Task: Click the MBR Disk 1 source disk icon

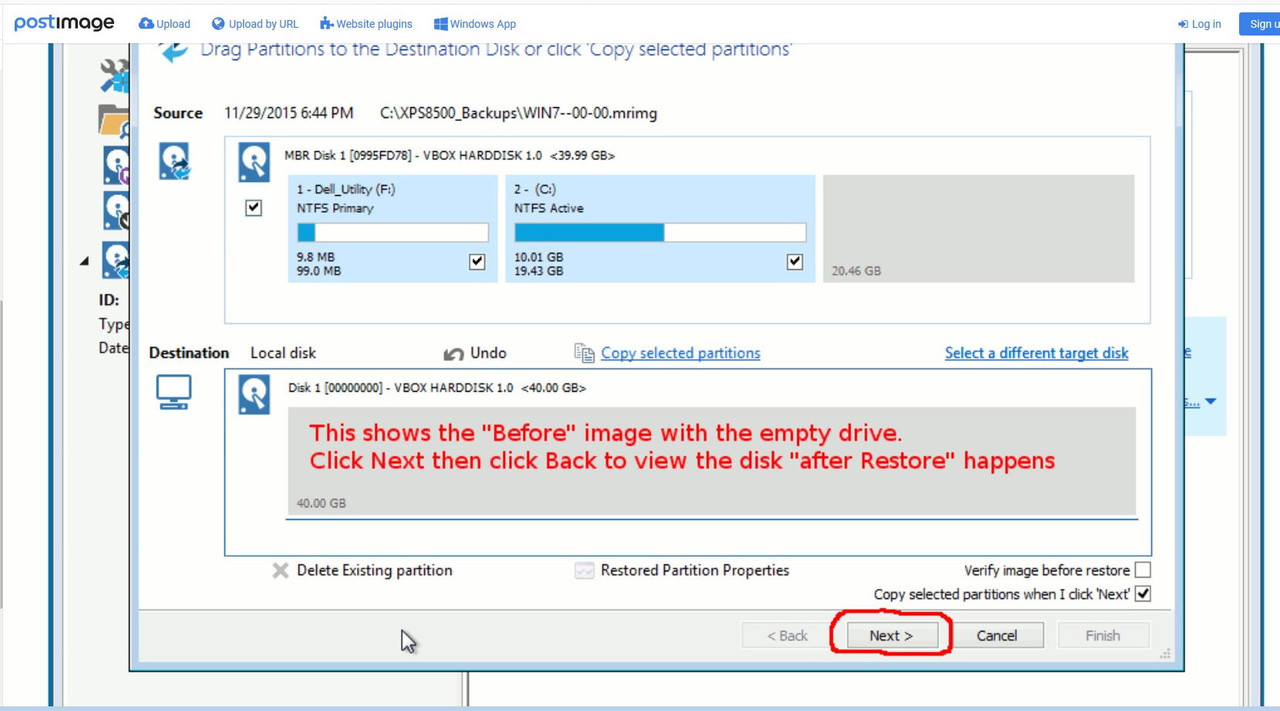Action: 254,162
